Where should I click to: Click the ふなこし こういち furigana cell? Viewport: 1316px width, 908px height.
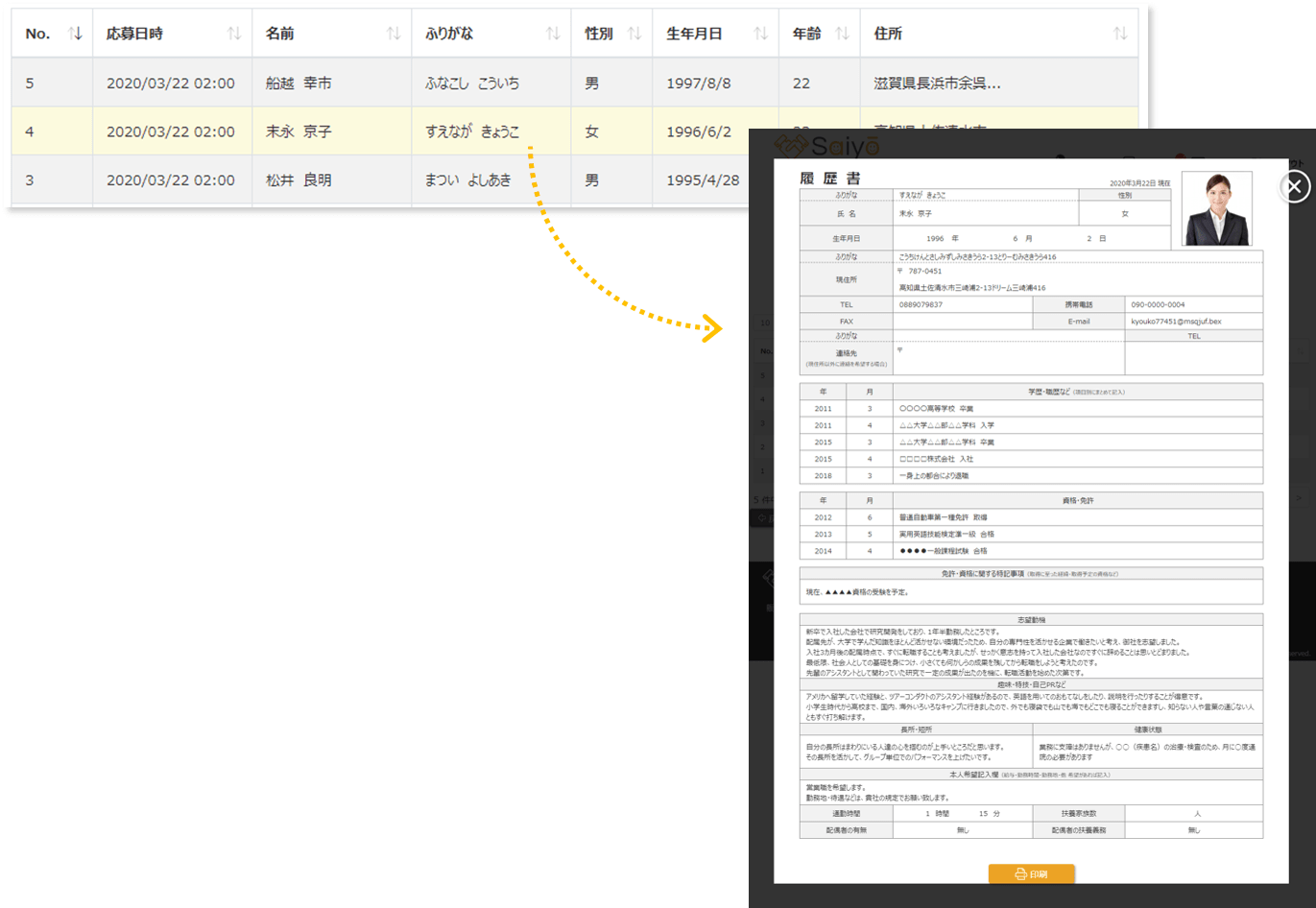[472, 84]
